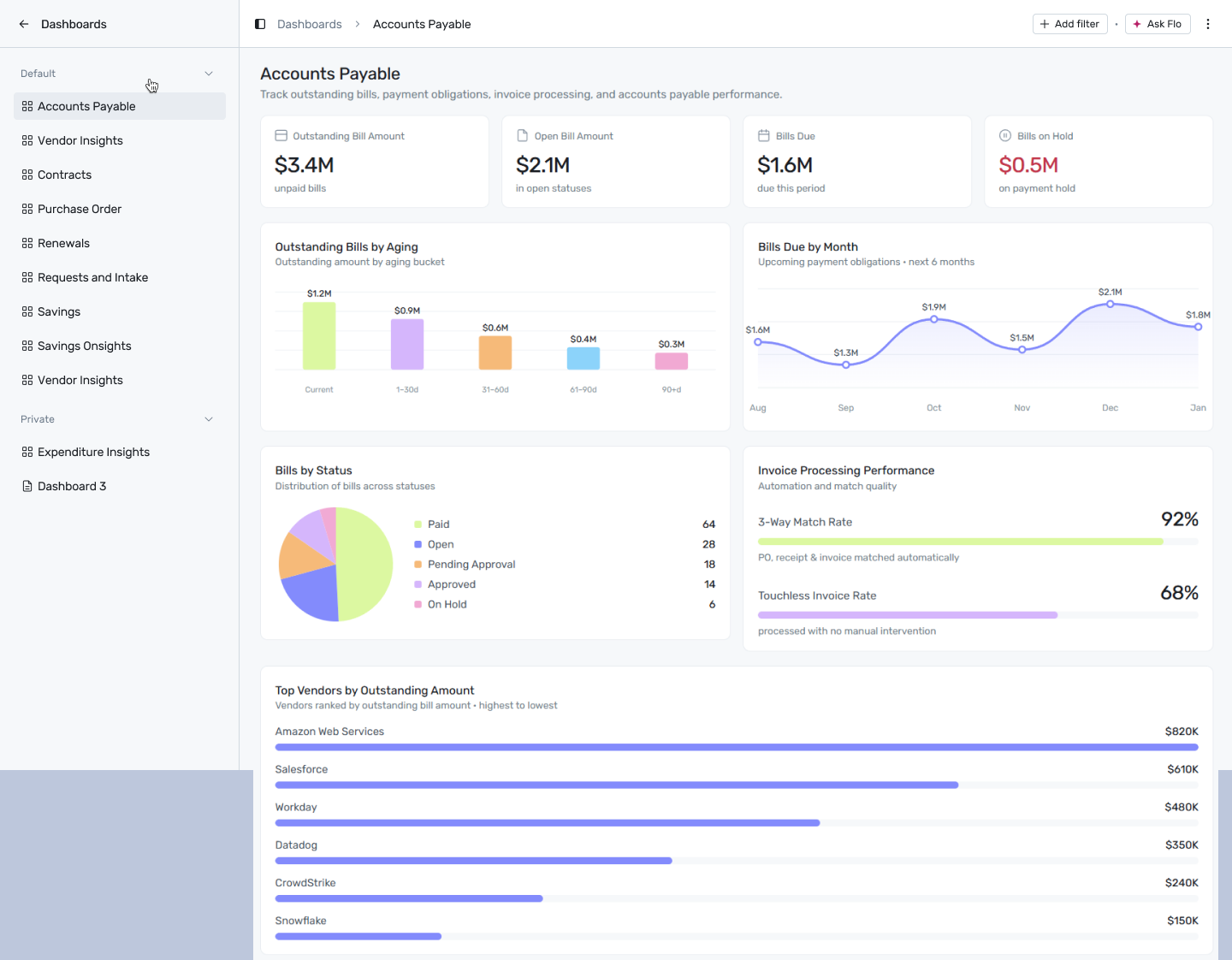The width and height of the screenshot is (1232, 960).
Task: Collapse the Private section chevron
Action: point(209,419)
